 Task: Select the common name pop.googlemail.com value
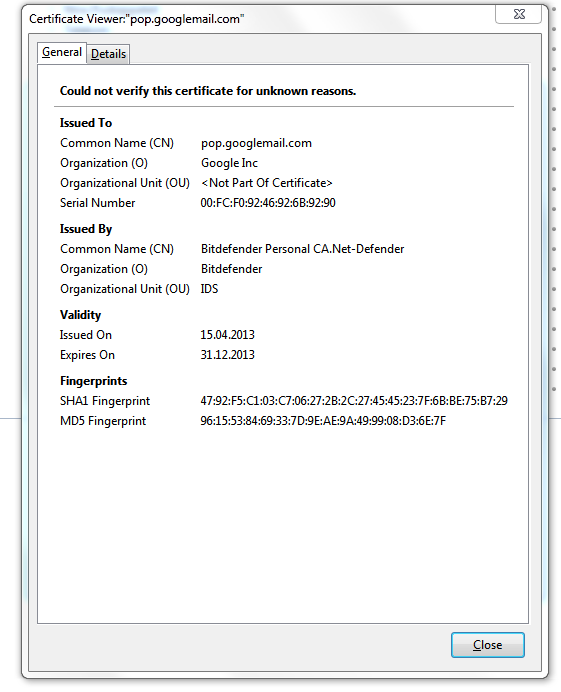(256, 143)
